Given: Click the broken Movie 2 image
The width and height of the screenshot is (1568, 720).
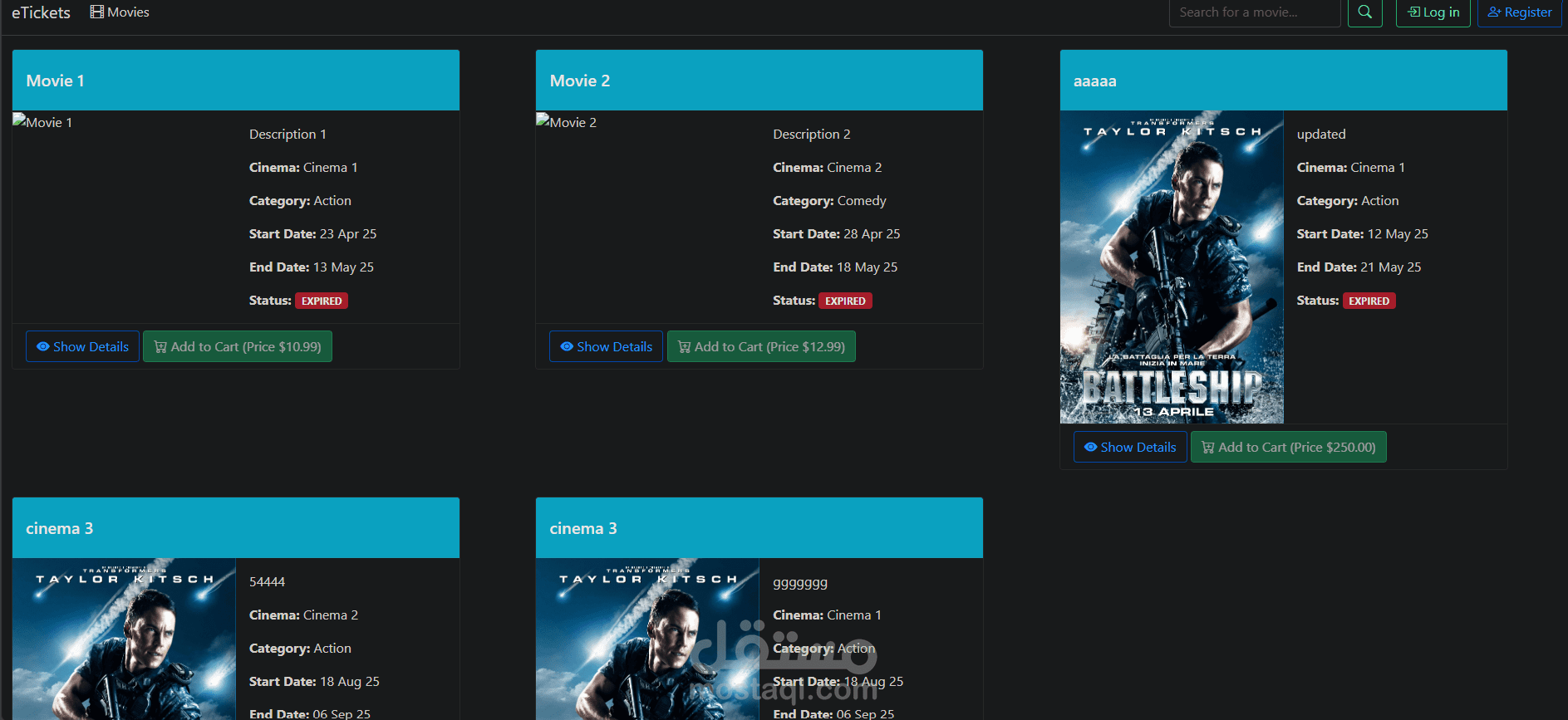Looking at the screenshot, I should tap(567, 122).
